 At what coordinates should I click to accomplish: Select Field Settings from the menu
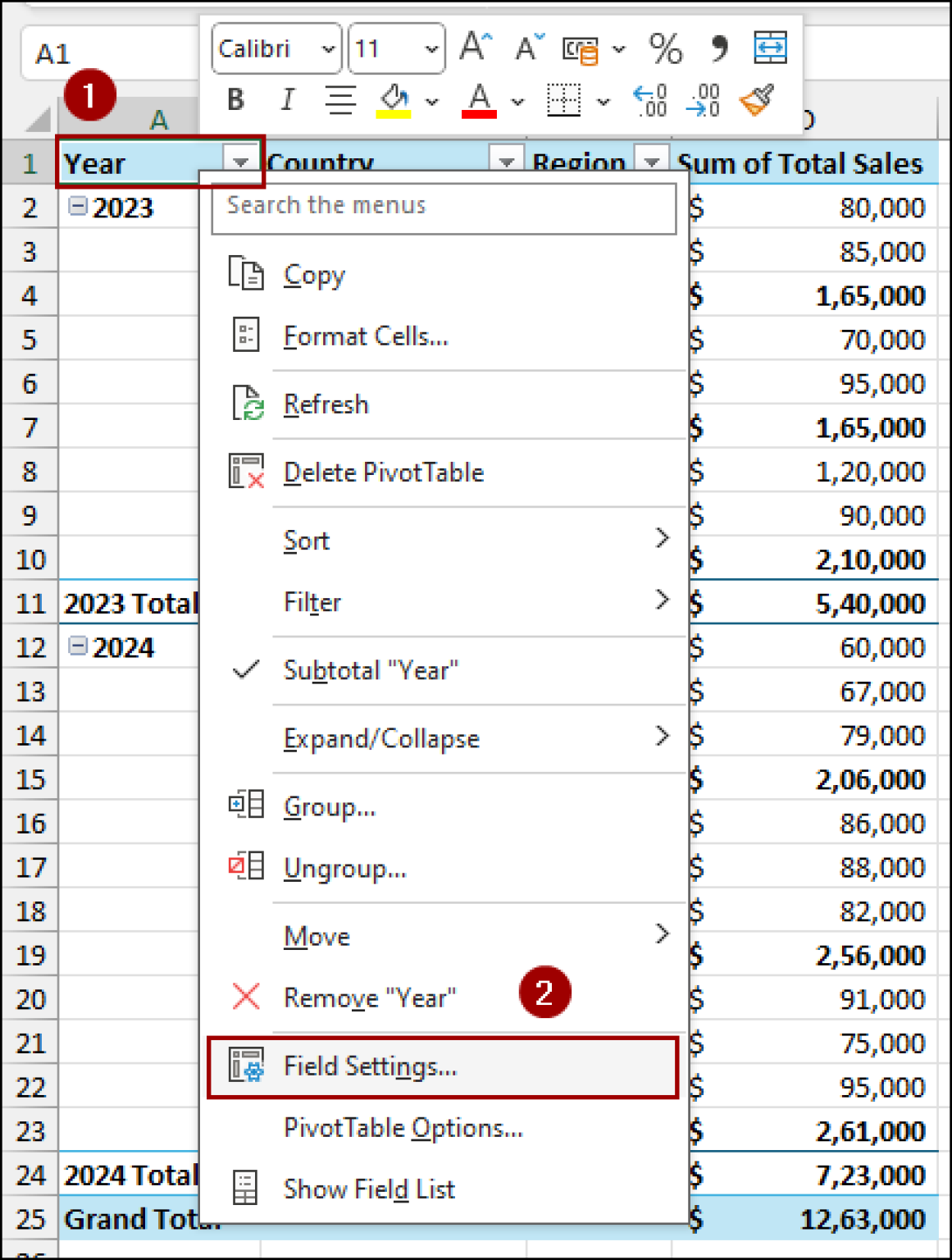tap(369, 1066)
